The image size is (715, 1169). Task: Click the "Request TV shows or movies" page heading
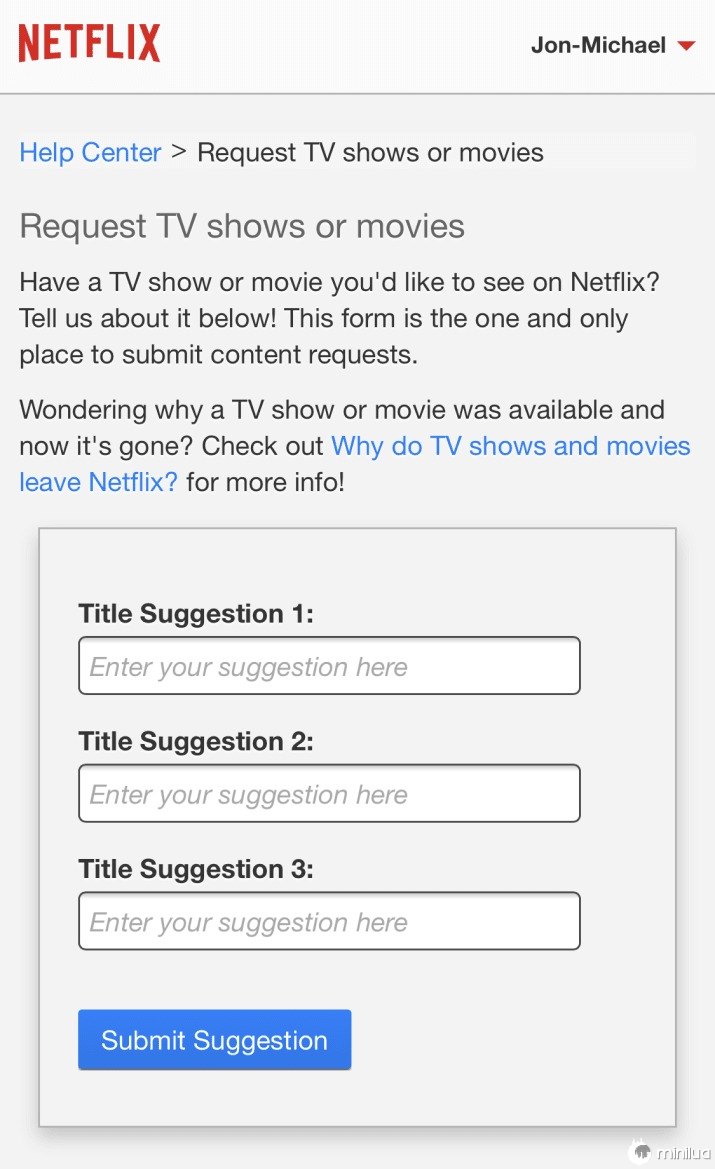pos(242,227)
